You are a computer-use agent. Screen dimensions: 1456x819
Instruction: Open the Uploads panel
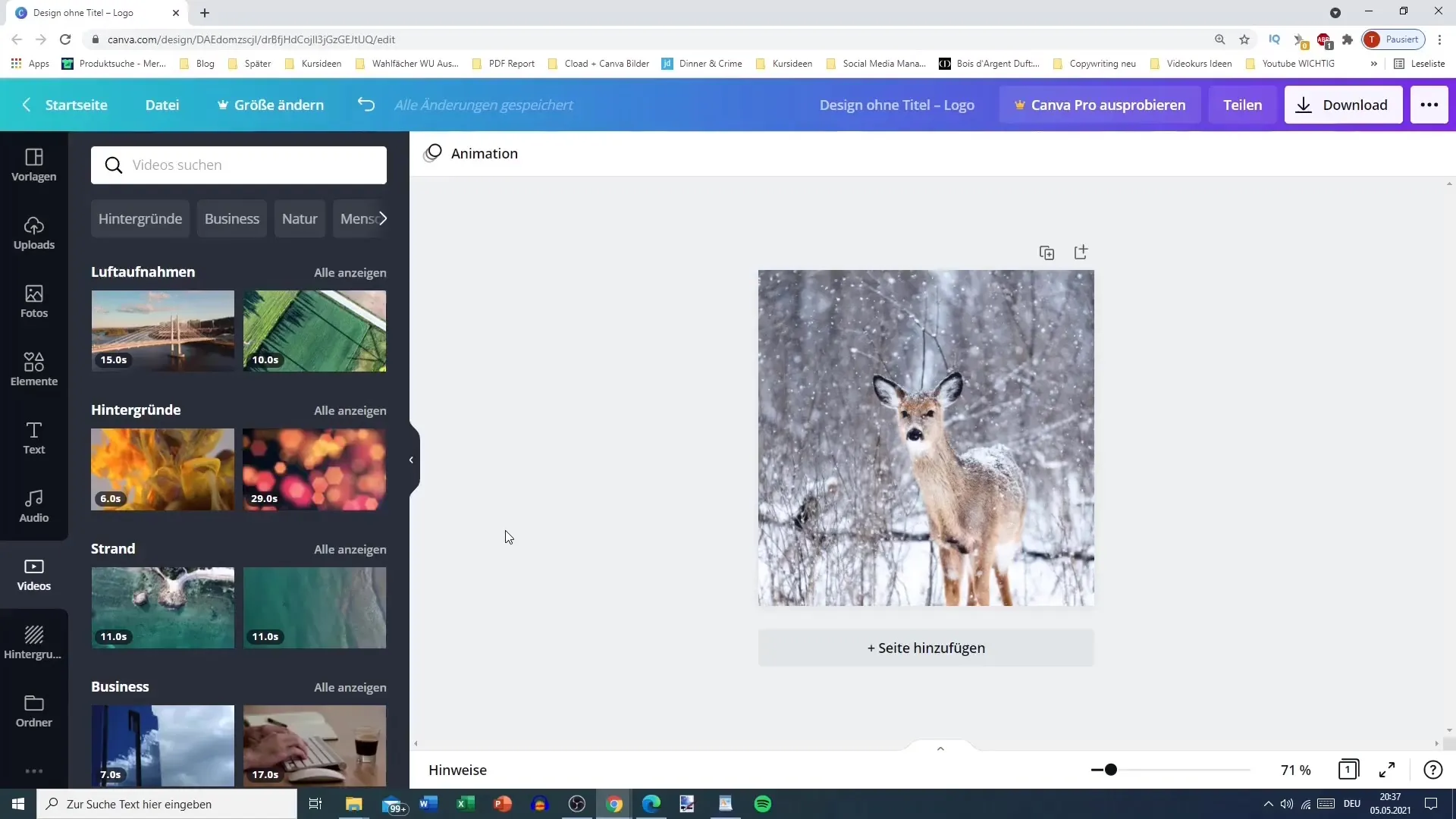click(34, 233)
